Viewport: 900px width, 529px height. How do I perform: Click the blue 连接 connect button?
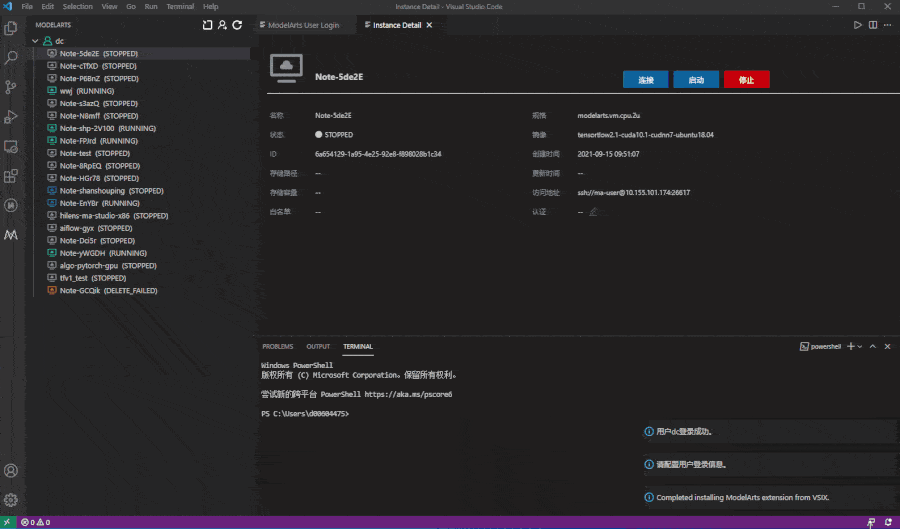[646, 80]
